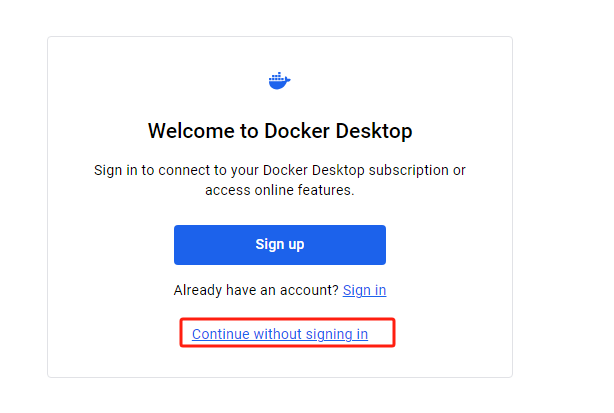Click the Docker whale logo
The height and width of the screenshot is (413, 614).
(279, 81)
